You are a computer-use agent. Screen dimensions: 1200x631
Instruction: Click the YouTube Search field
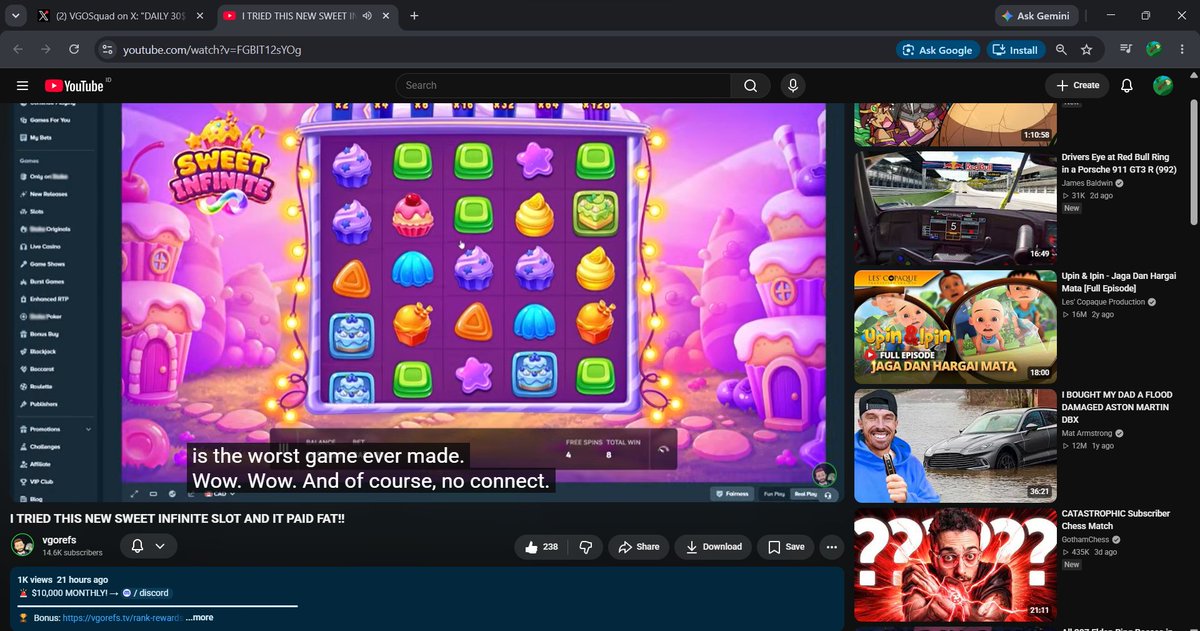pyautogui.click(x=562, y=86)
